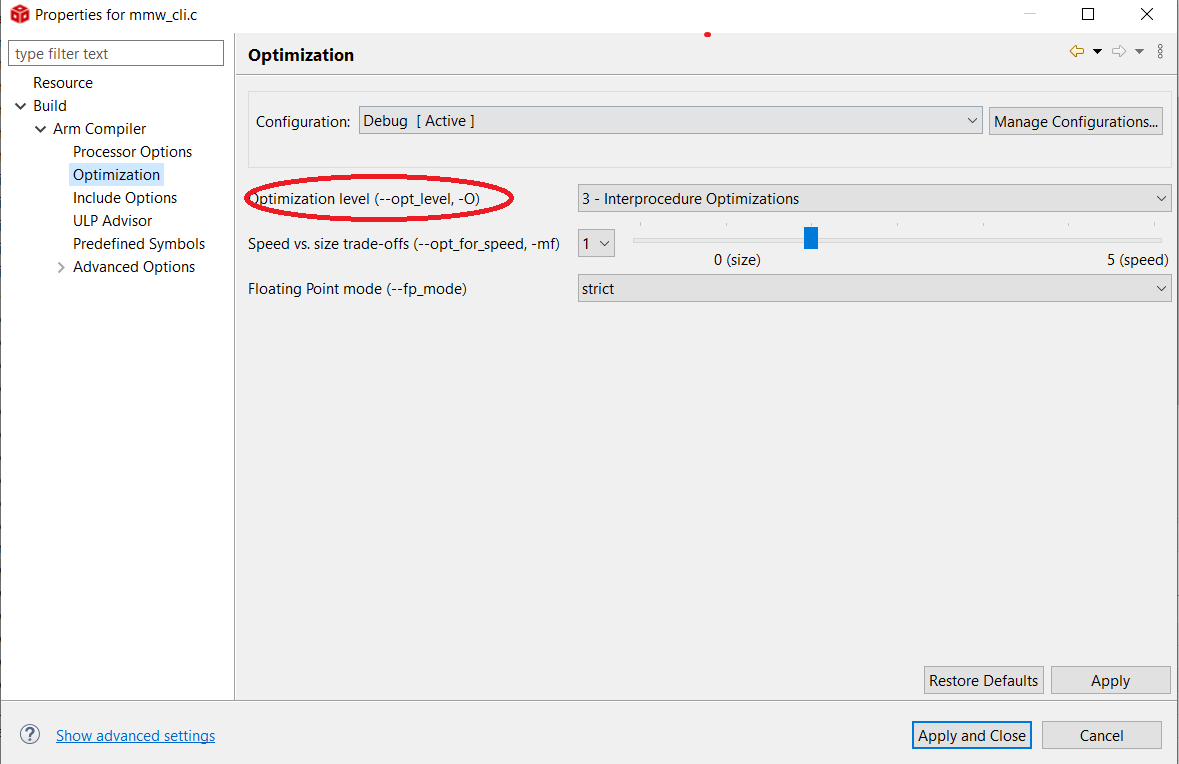Collapse the Build tree node
This screenshot has width=1179, height=764.
21,106
